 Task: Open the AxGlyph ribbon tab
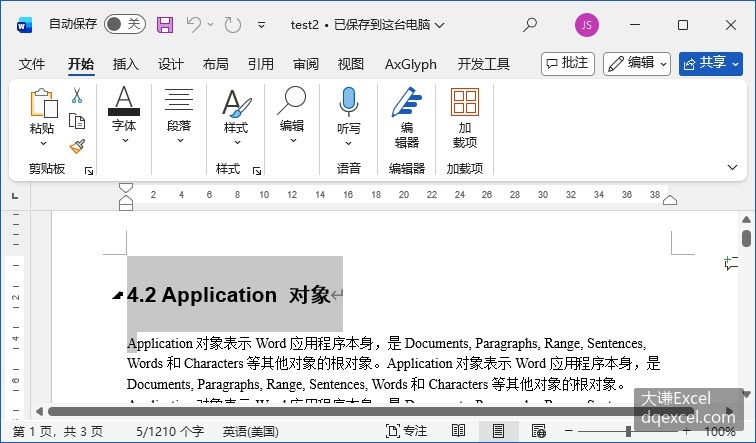(411, 64)
